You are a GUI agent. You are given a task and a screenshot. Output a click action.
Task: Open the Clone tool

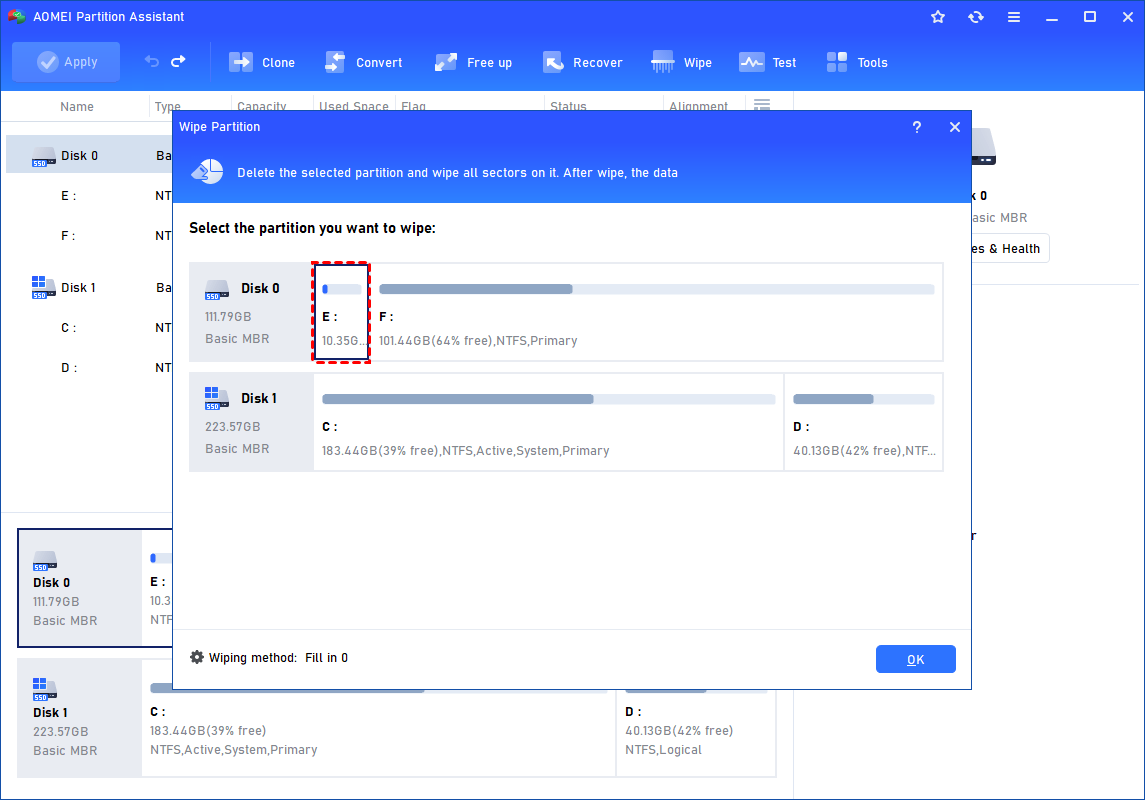(262, 63)
